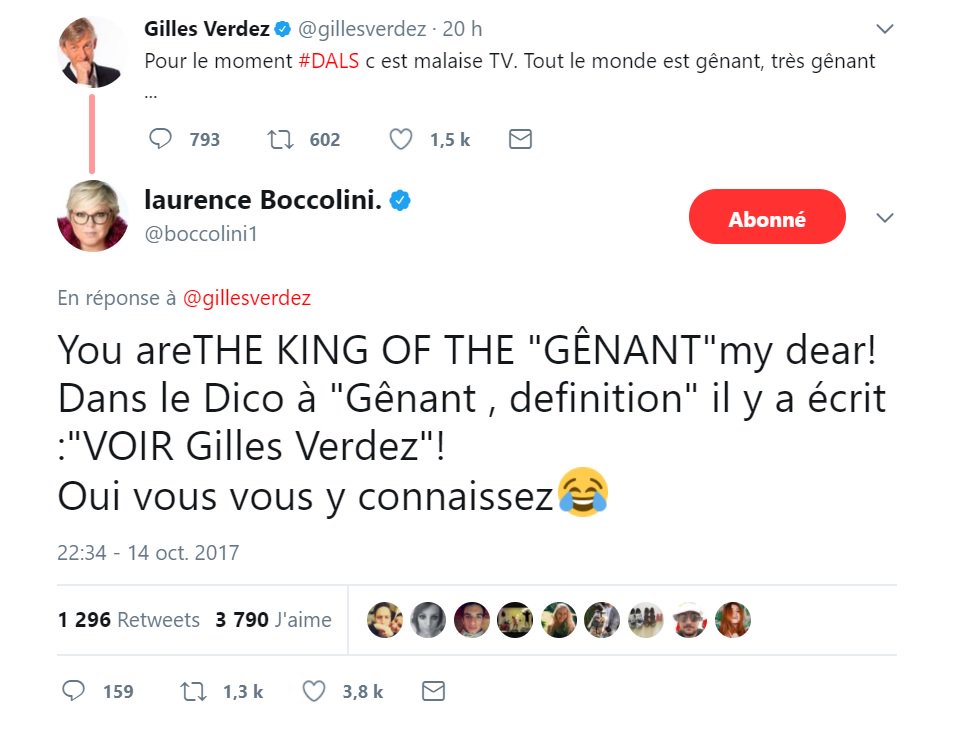
Task: Reply to Gilles Verdez's tweet
Action: click(x=161, y=139)
